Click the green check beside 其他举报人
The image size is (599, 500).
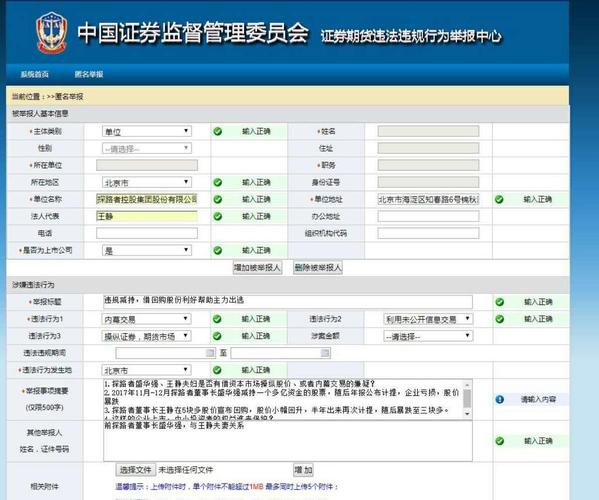pyautogui.click(x=499, y=441)
